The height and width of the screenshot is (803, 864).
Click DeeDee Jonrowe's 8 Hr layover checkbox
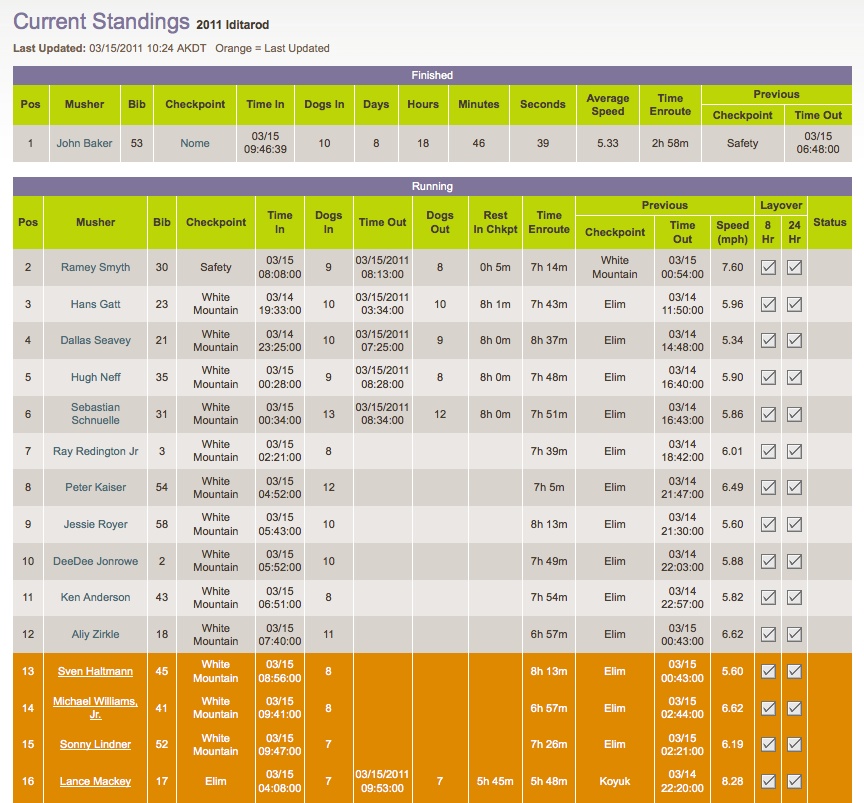tap(768, 561)
